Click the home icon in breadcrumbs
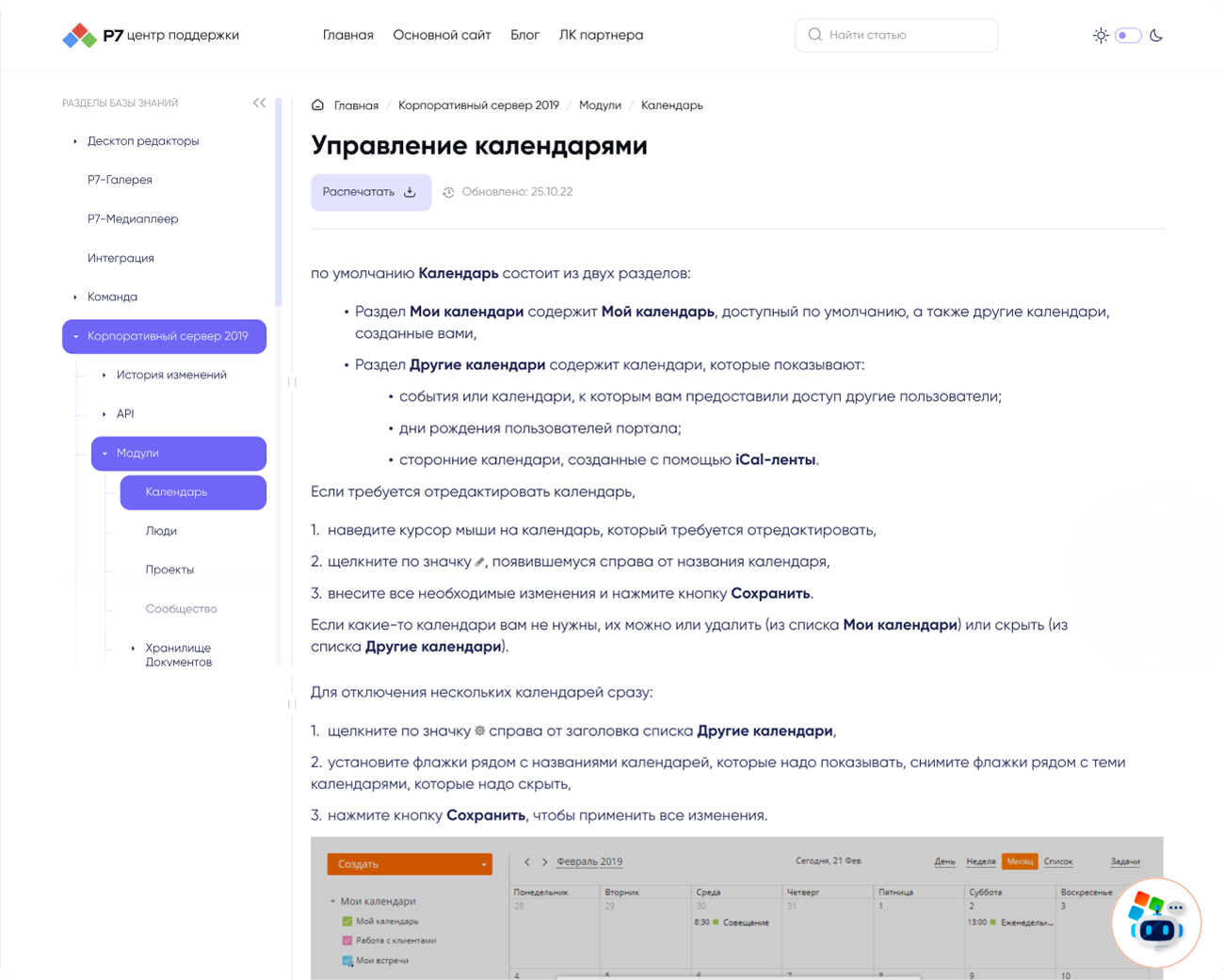 pyautogui.click(x=318, y=105)
